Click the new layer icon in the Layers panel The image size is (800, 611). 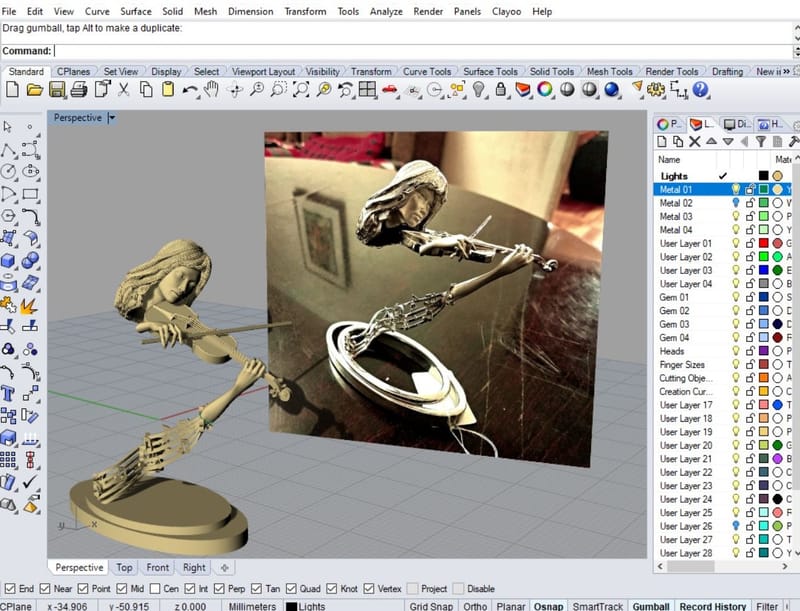click(x=662, y=142)
